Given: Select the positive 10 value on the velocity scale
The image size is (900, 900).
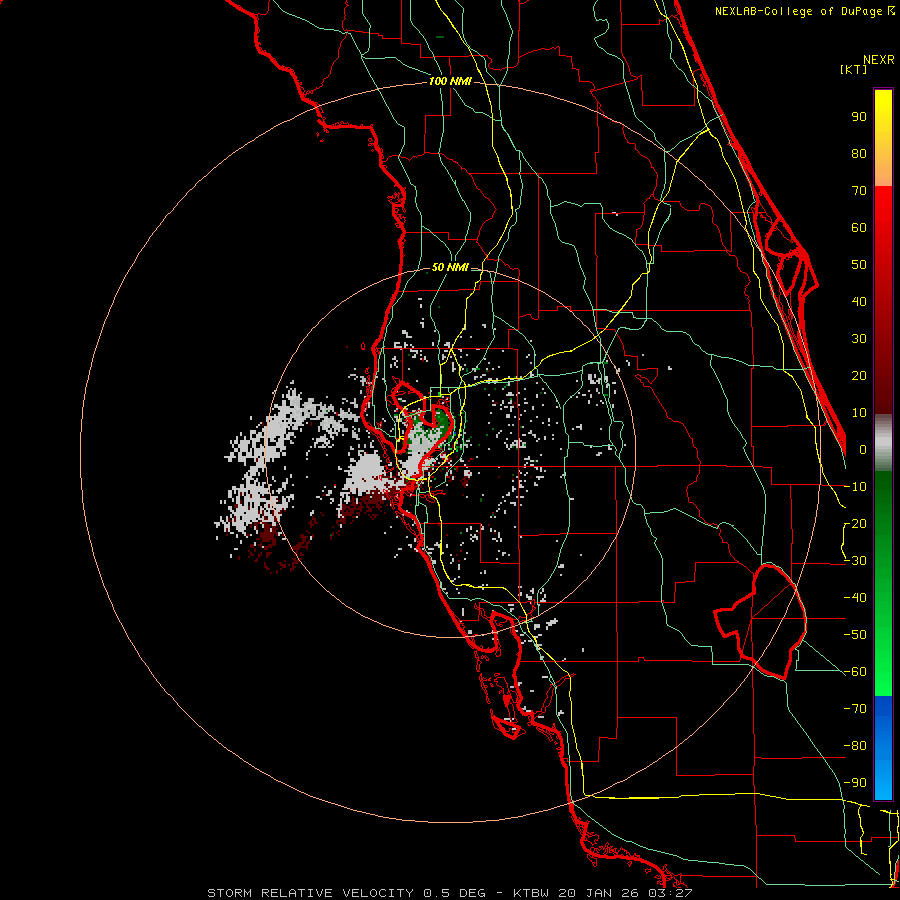Looking at the screenshot, I should (859, 413).
